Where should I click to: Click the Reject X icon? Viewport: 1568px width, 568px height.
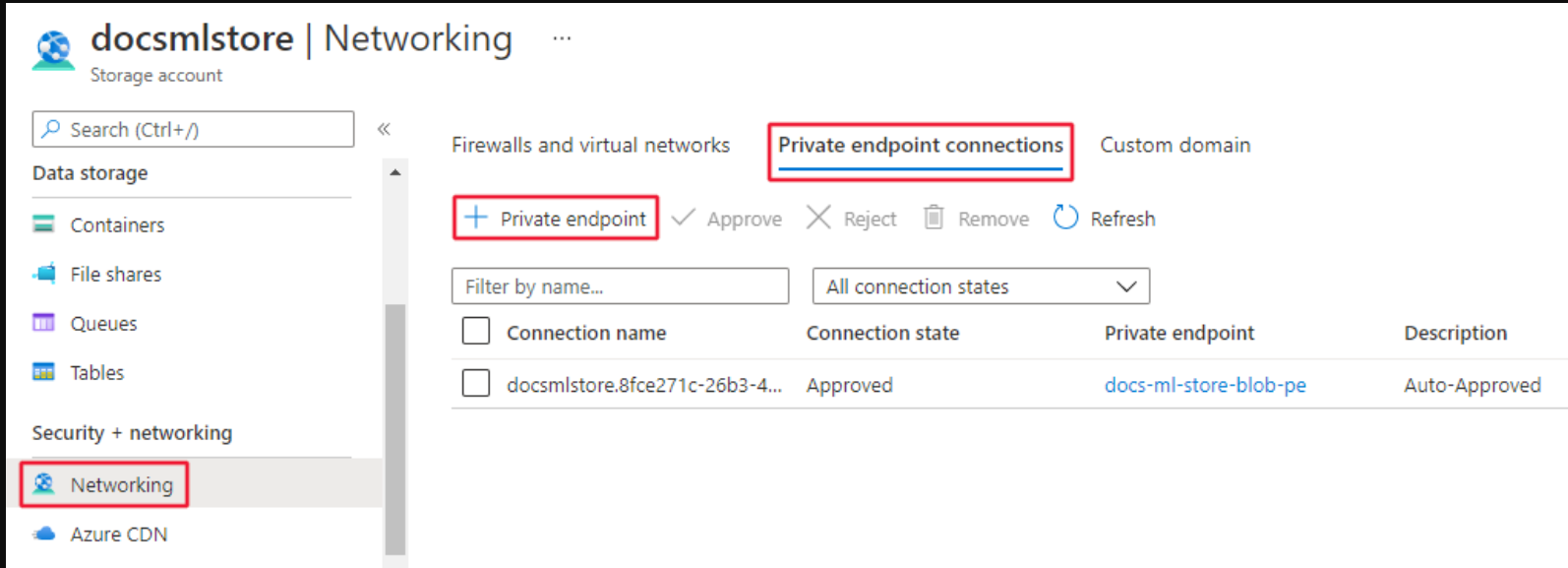(x=818, y=218)
